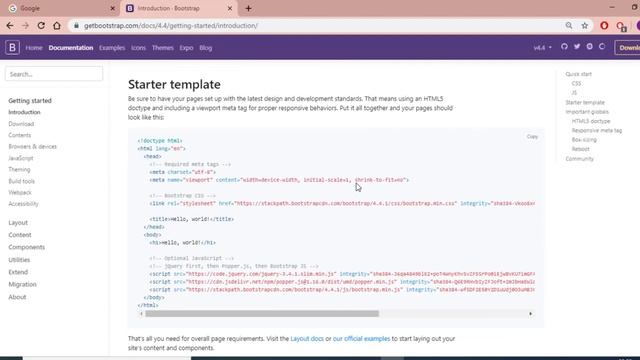Click the Download button in navbar
Screen dimensions: 640x360
click(627, 48)
